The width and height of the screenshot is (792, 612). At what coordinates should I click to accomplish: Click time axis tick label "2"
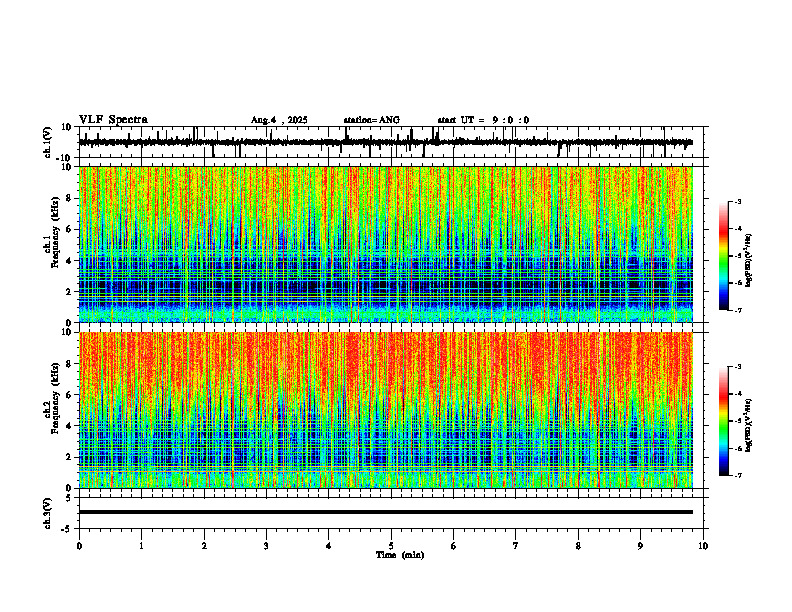[204, 546]
